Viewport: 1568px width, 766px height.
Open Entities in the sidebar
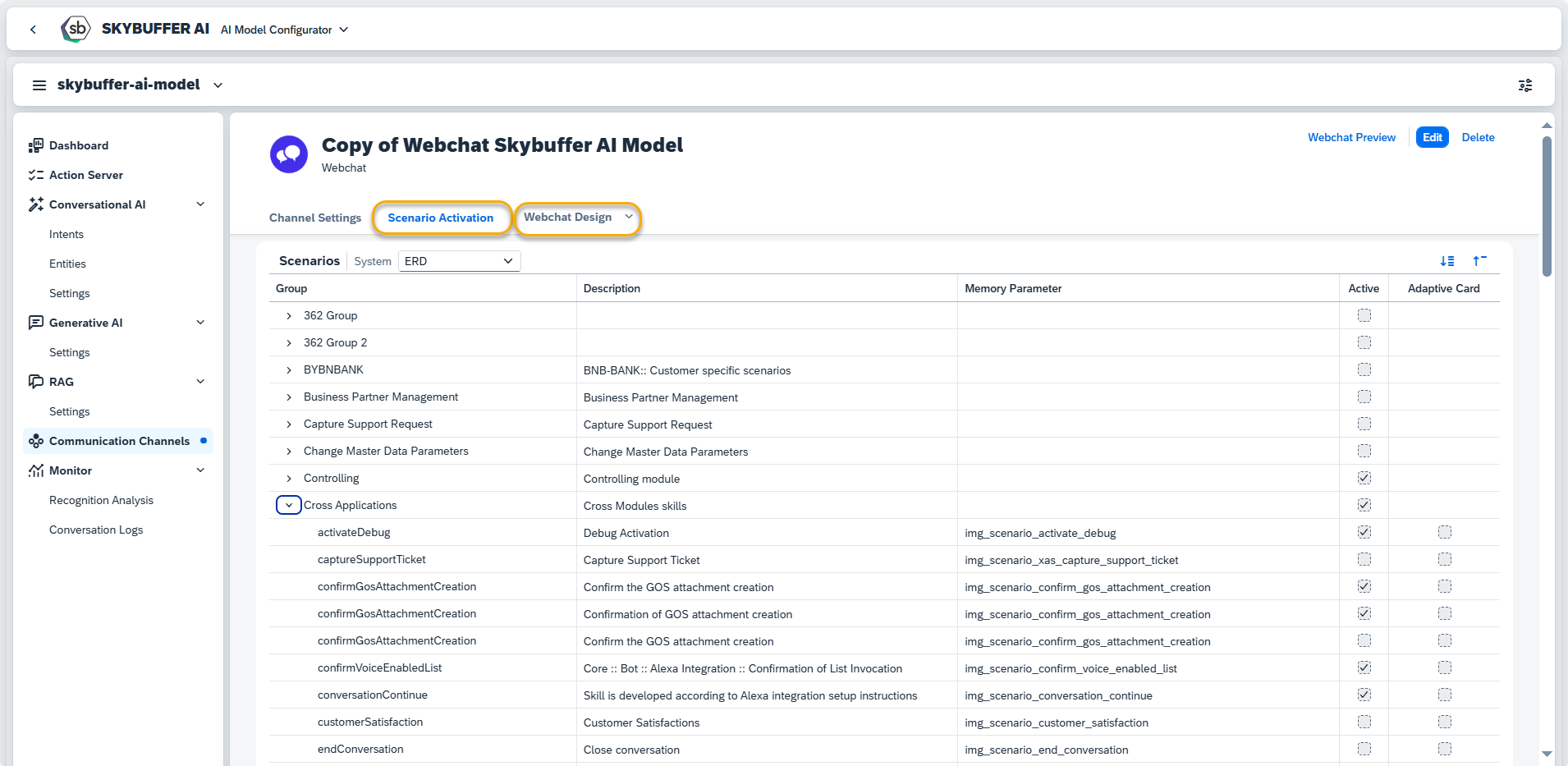point(67,264)
